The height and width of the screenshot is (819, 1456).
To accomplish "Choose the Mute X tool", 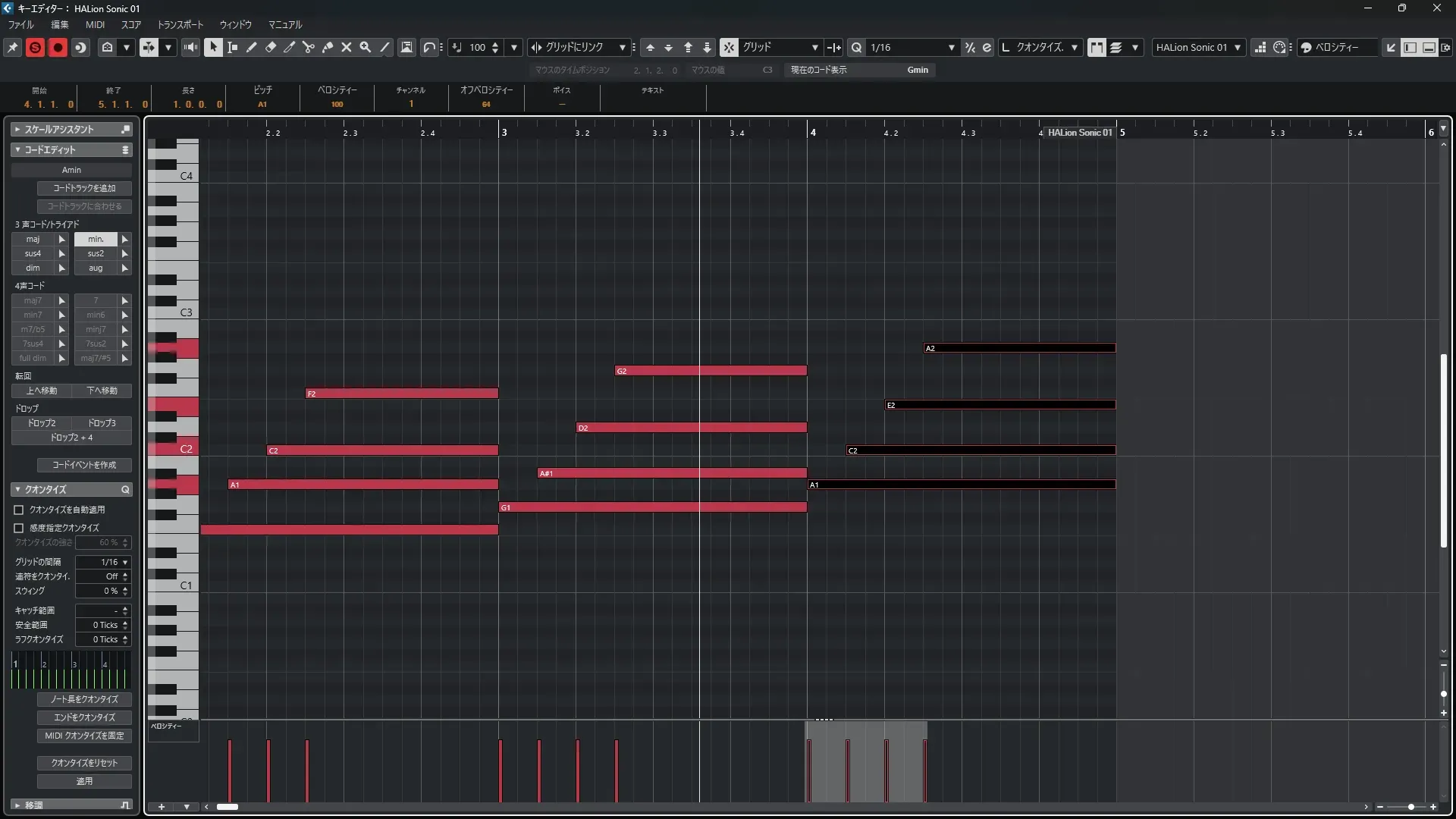I will pos(347,47).
